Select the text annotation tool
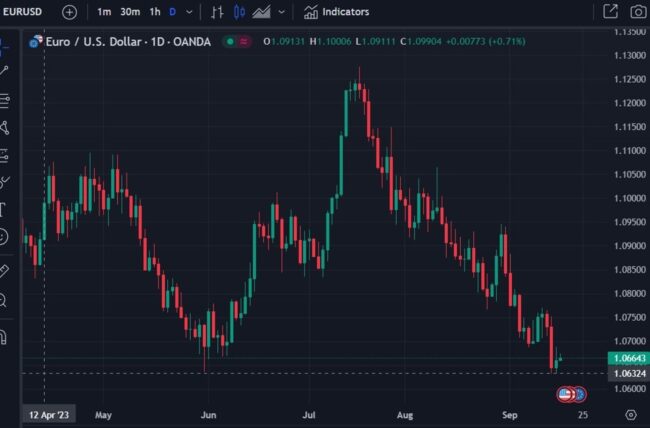The height and width of the screenshot is (428, 650). click(x=5, y=208)
